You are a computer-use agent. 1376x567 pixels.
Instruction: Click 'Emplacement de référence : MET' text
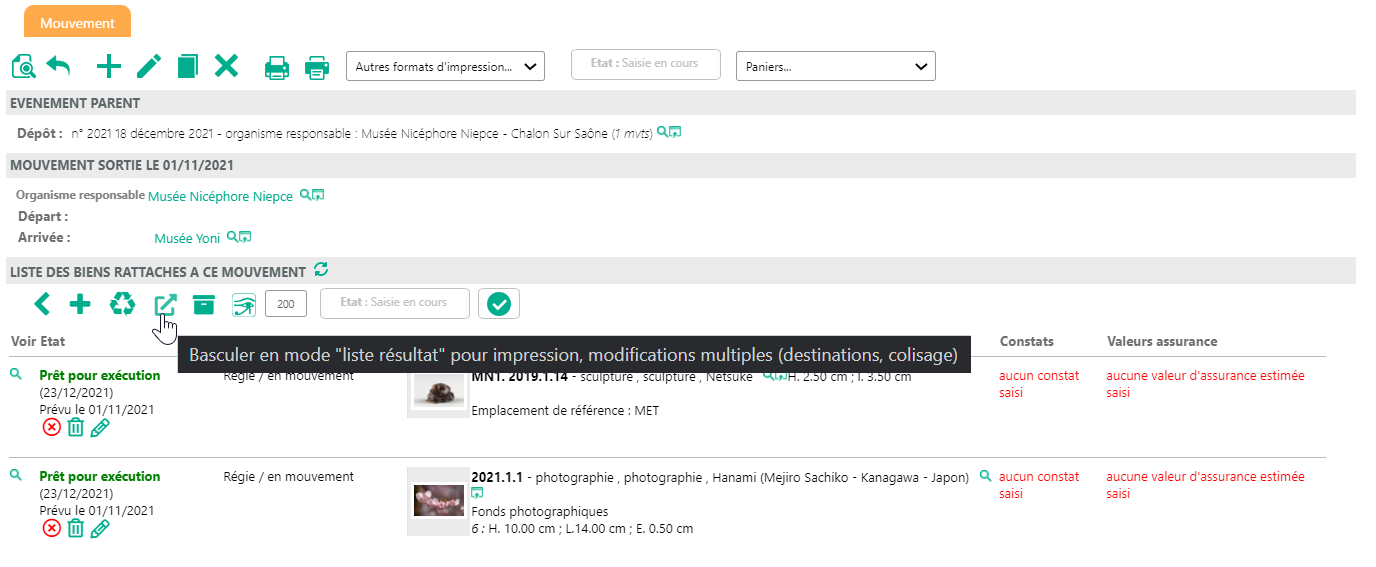point(565,411)
